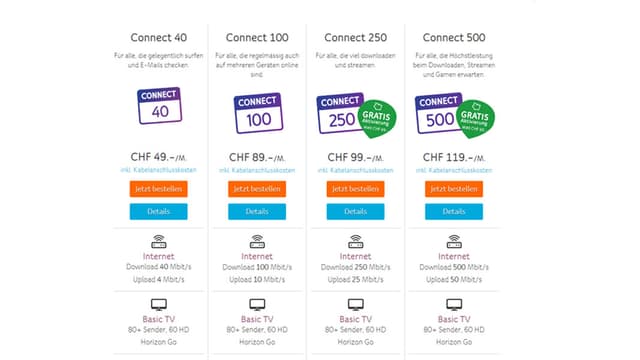Open Details for Connect 250
This screenshot has width=640, height=360.
coord(355,211)
